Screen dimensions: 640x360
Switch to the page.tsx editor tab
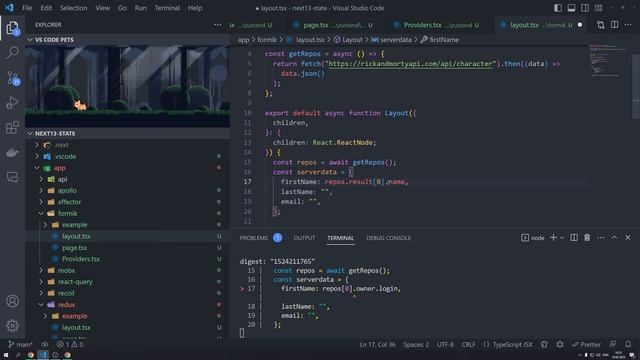[x=333, y=25]
